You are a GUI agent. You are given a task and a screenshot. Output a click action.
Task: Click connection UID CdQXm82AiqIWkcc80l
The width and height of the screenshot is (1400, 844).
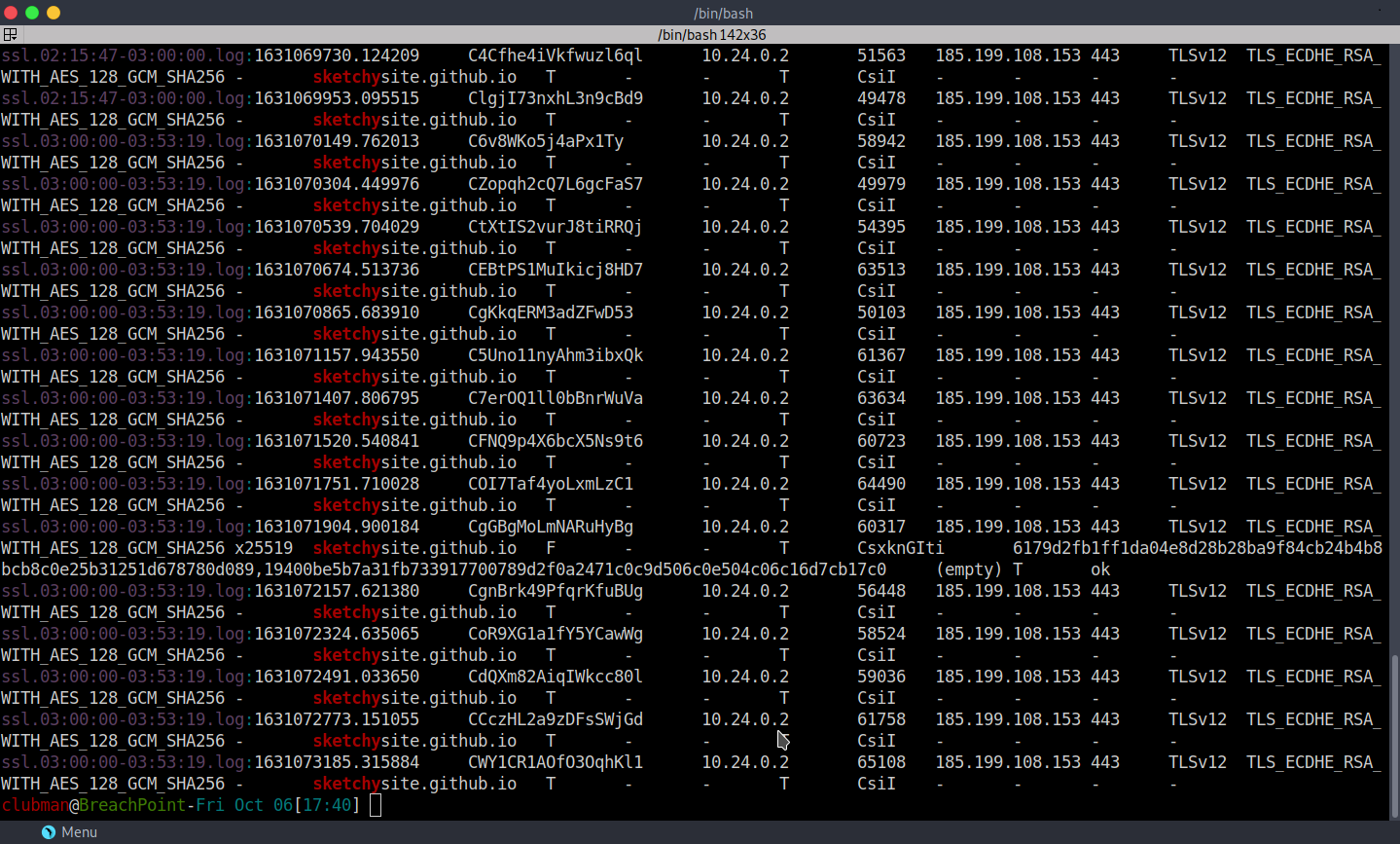pyautogui.click(x=556, y=677)
